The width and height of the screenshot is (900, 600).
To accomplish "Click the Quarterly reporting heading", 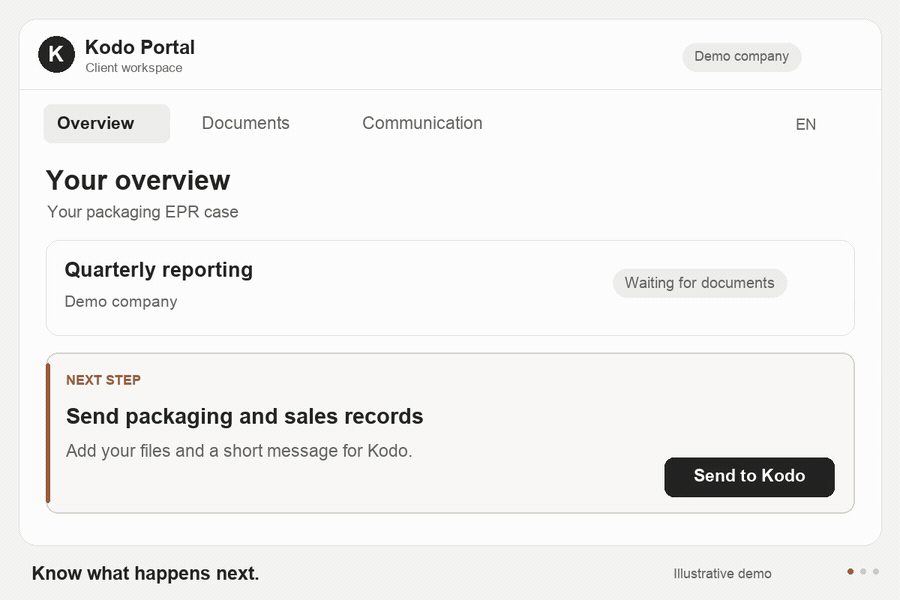I will coord(159,270).
